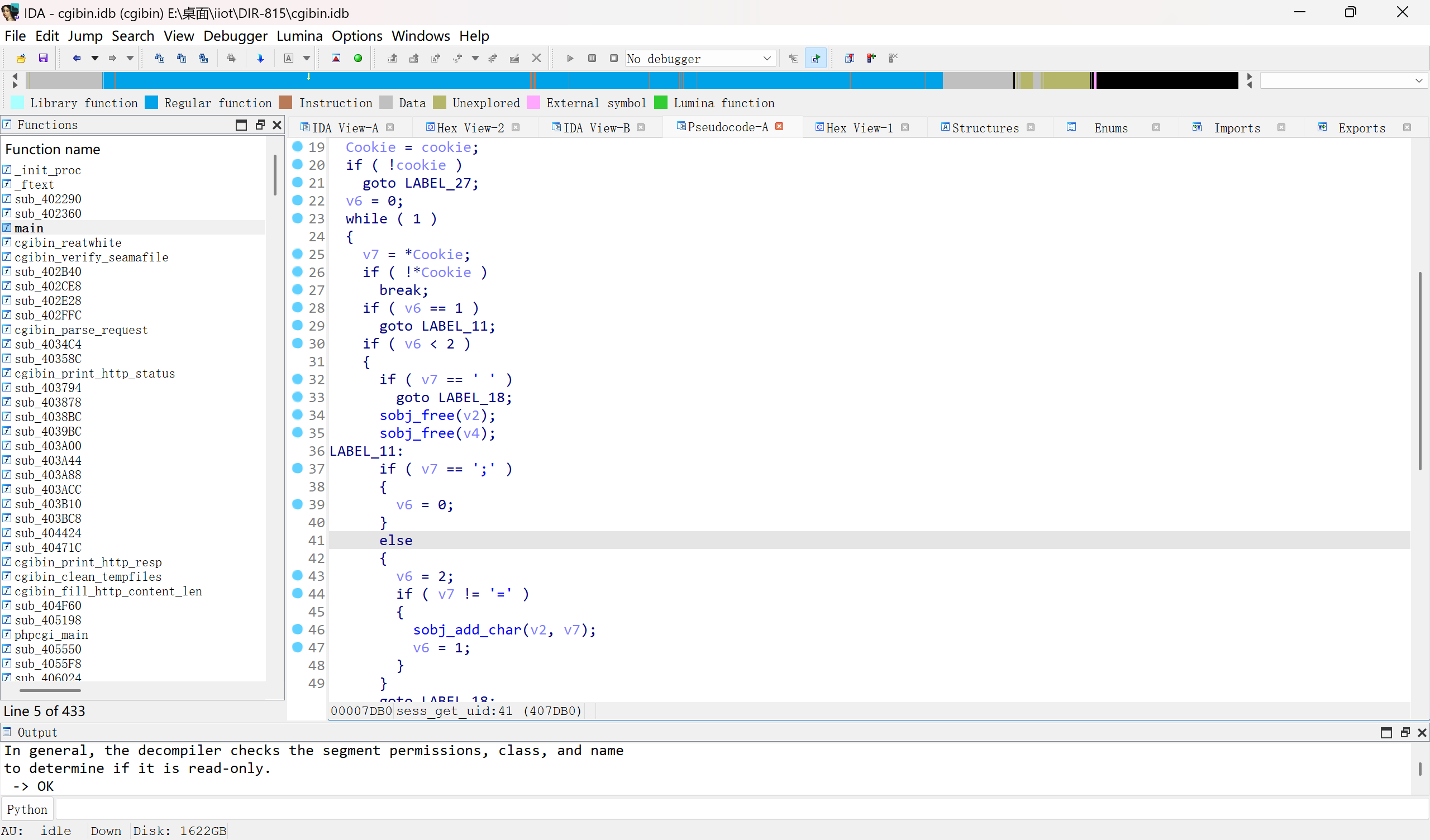This screenshot has height=840, width=1430.
Task: Select phpcgi_main in the Functions list
Action: pyautogui.click(x=51, y=634)
